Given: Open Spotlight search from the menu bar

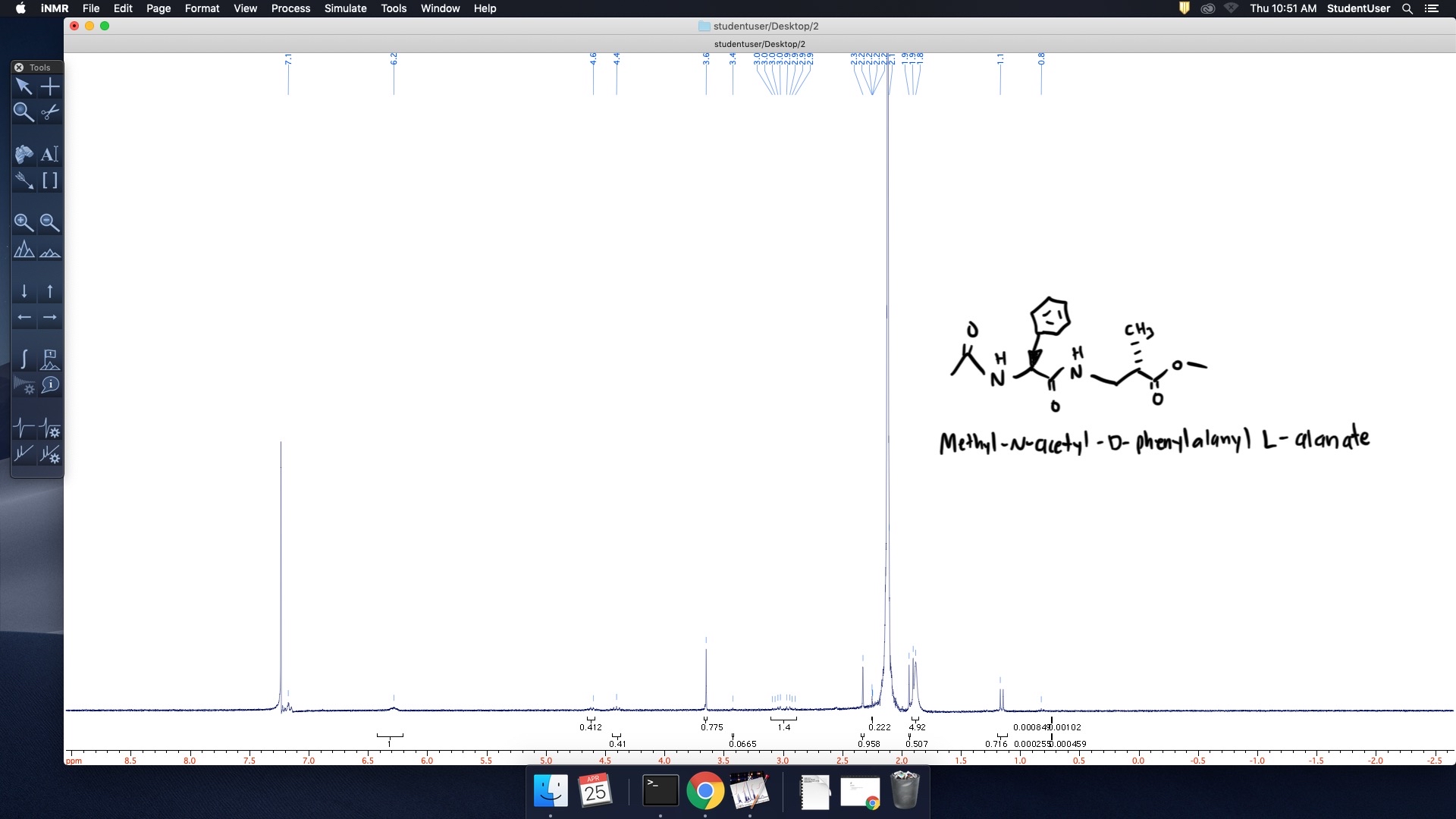Looking at the screenshot, I should [x=1407, y=8].
